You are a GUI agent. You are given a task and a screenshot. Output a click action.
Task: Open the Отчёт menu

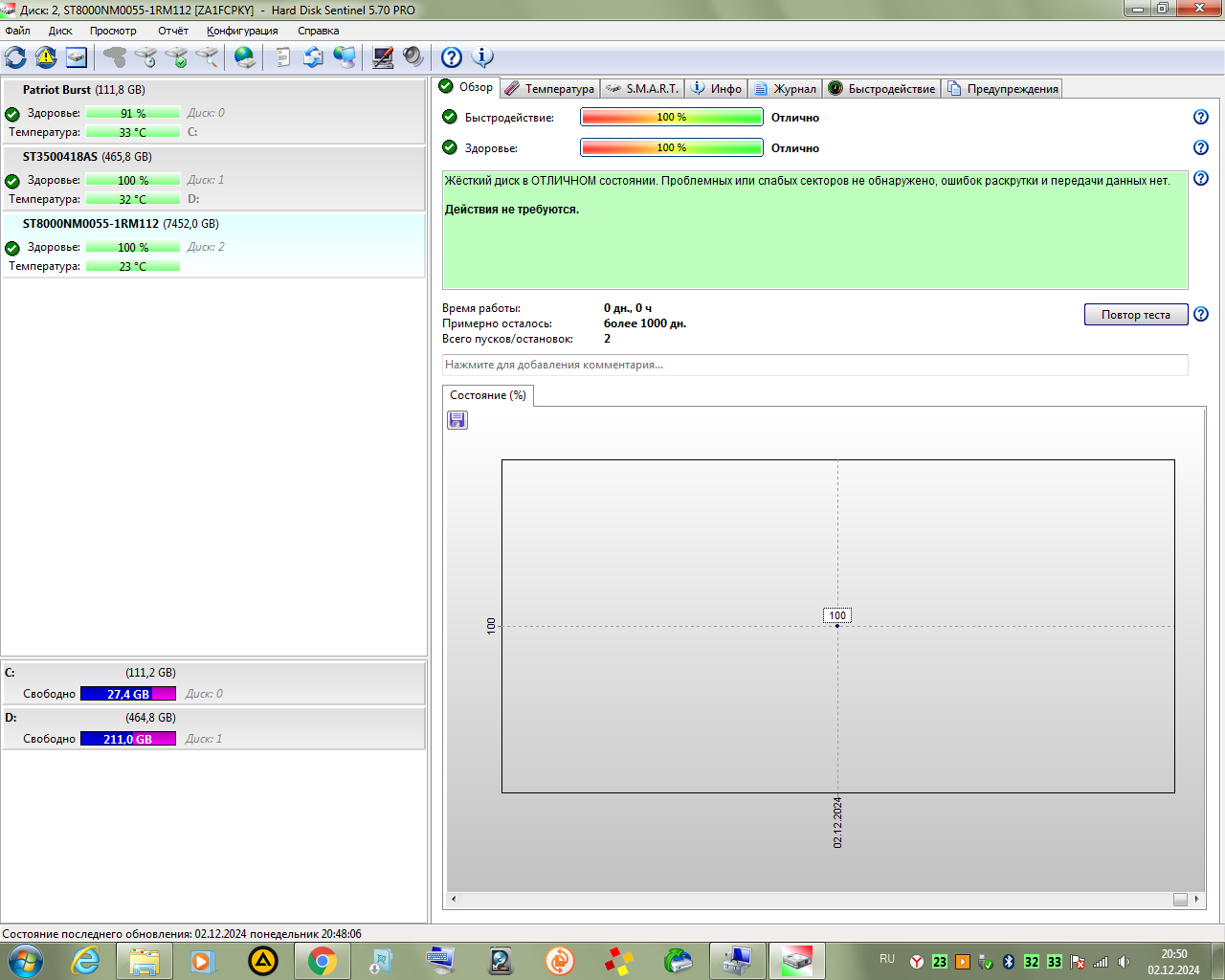pos(173,31)
